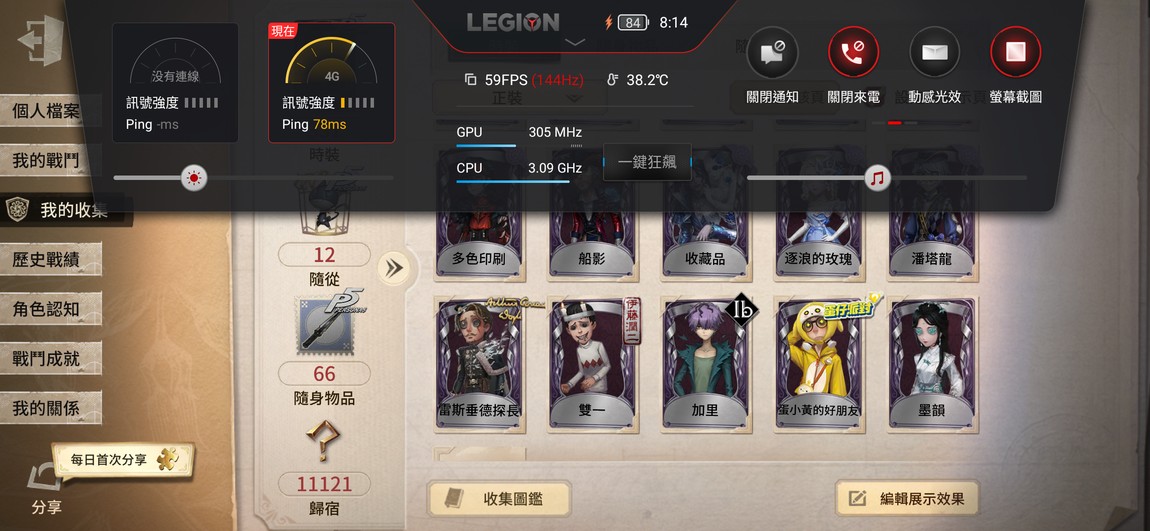The width and height of the screenshot is (1150, 531).
Task: Adjust the brightness slider handle
Action: (x=194, y=177)
